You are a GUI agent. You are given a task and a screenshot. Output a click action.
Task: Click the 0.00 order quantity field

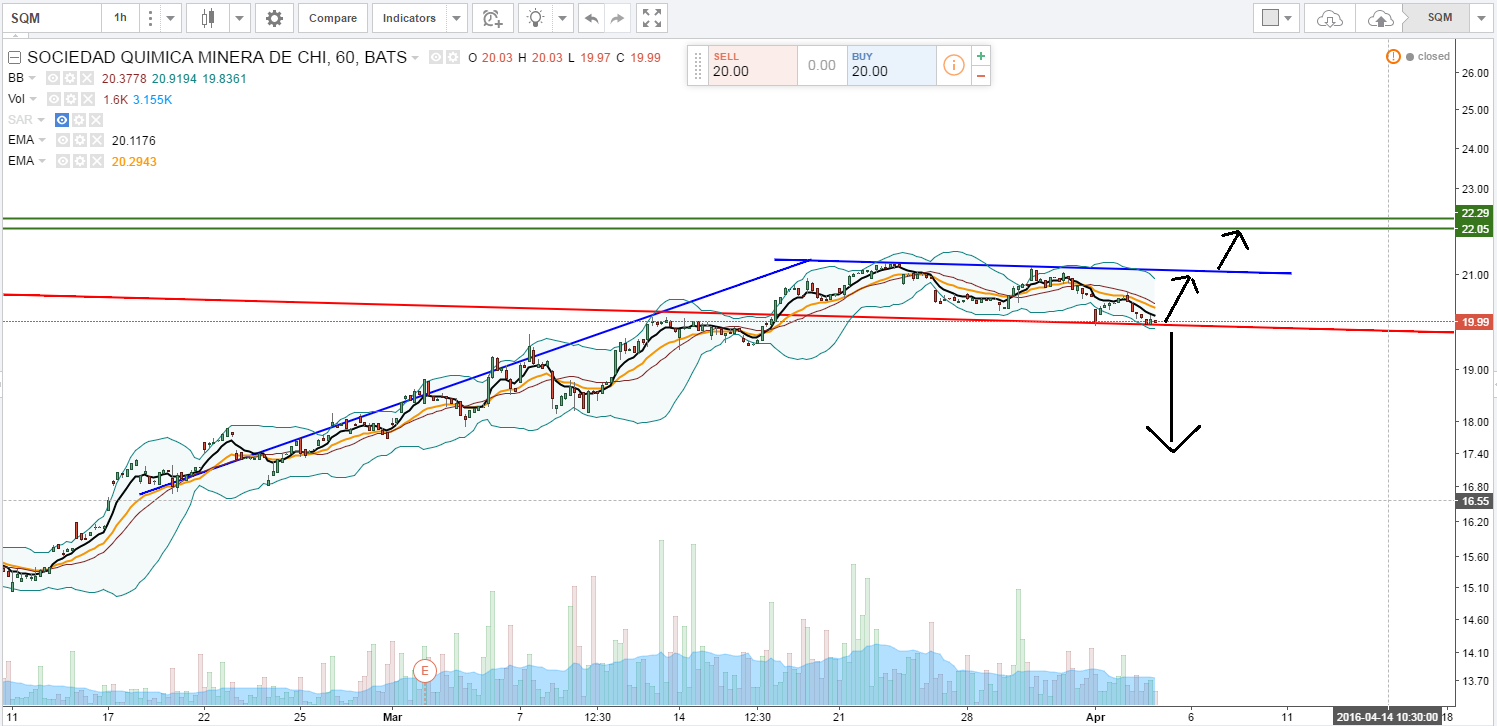pos(822,65)
